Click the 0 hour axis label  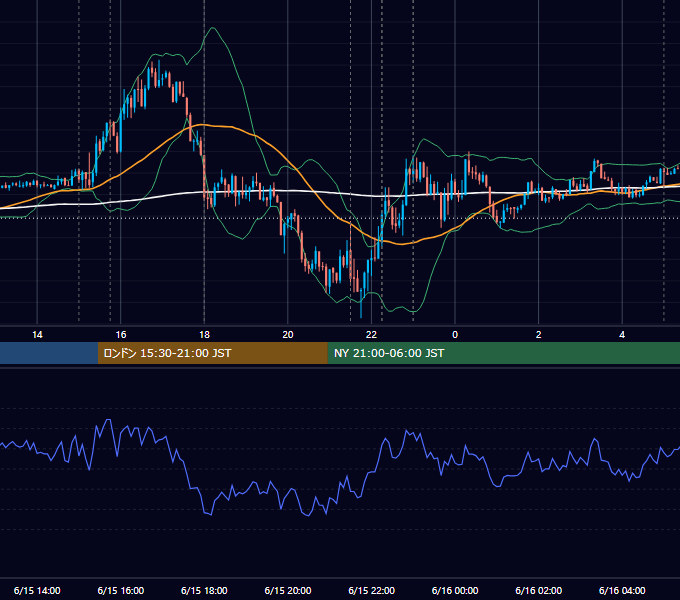click(x=455, y=335)
